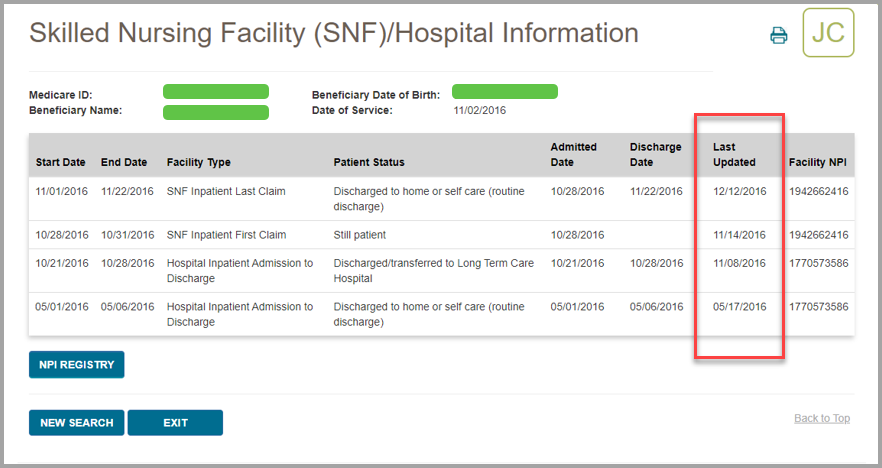Click the Patient Status column header
882x468 pixels.
369,162
